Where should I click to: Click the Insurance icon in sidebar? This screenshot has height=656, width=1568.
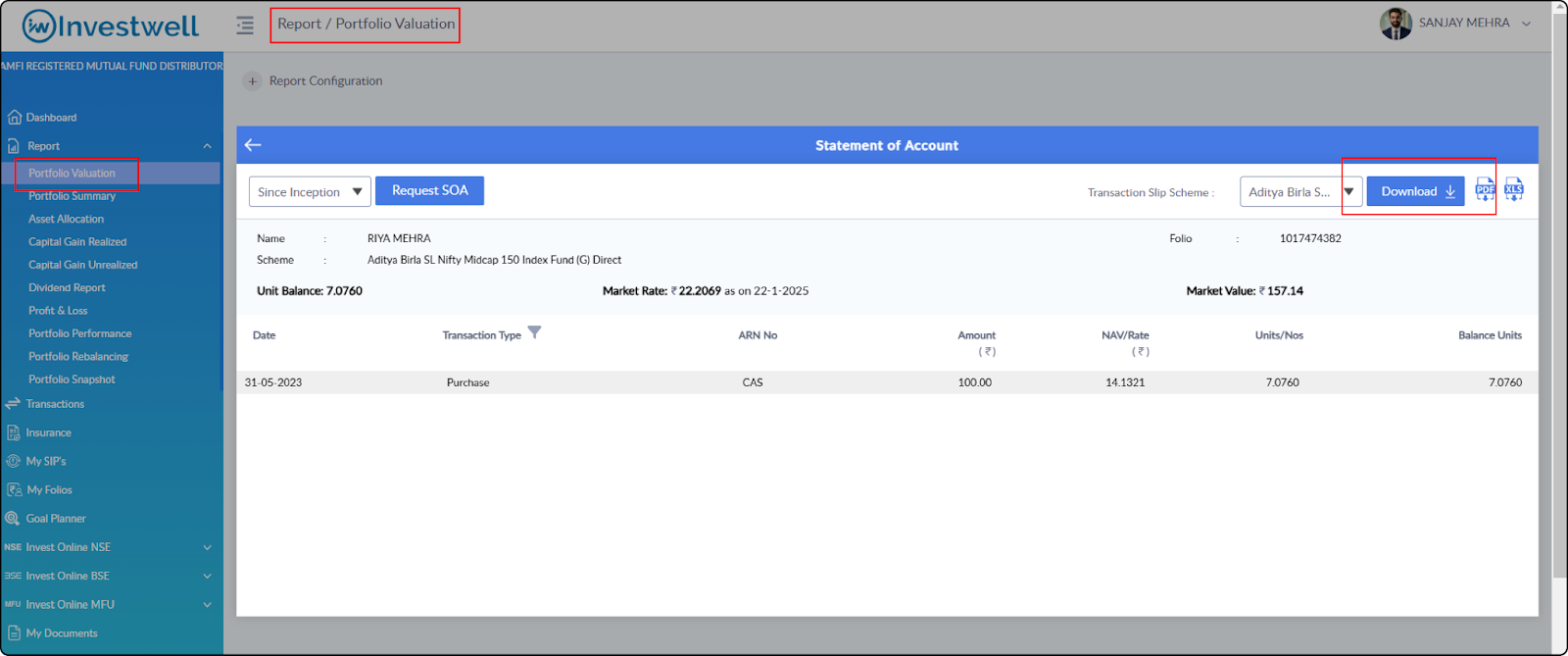[14, 432]
